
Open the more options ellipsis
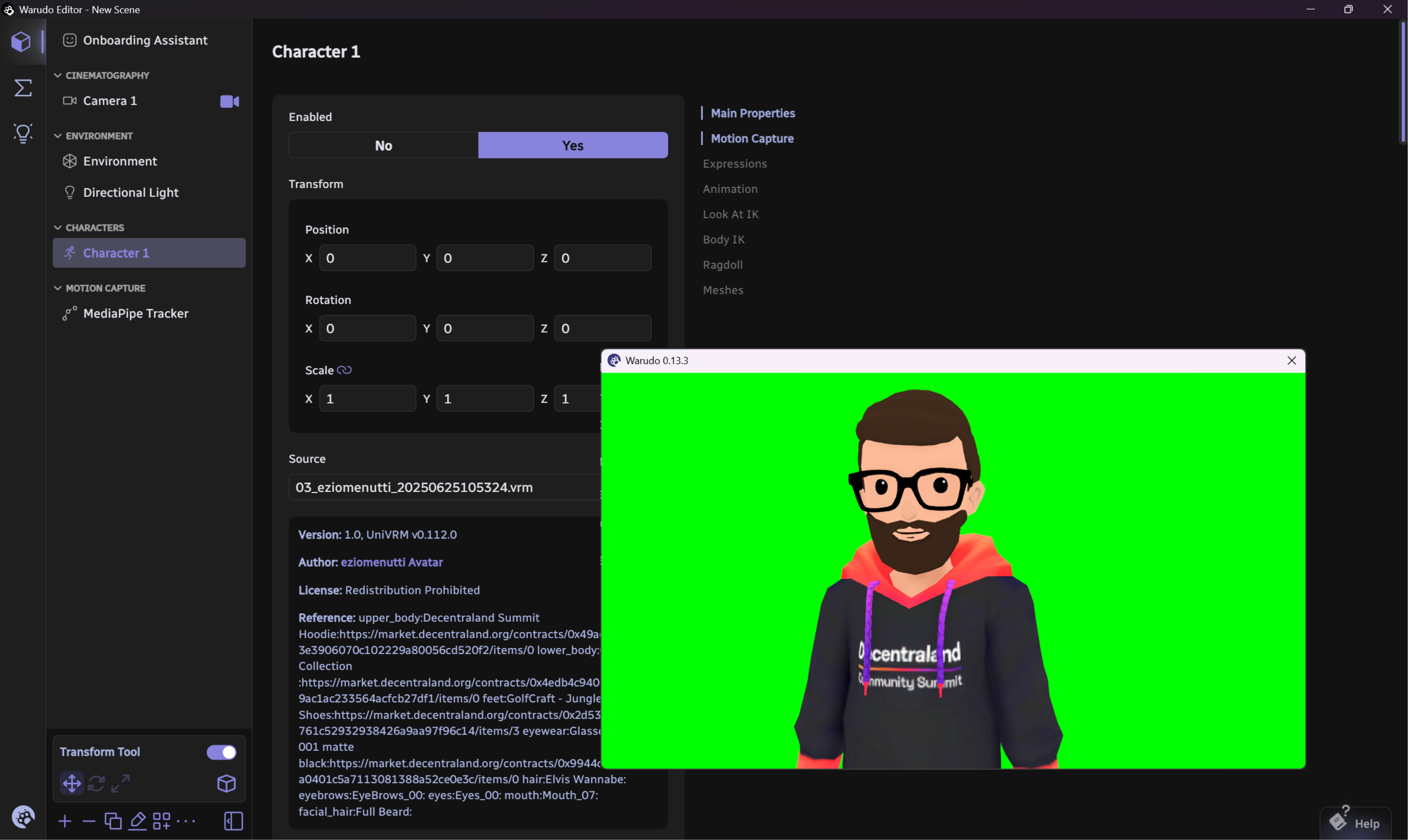click(186, 821)
